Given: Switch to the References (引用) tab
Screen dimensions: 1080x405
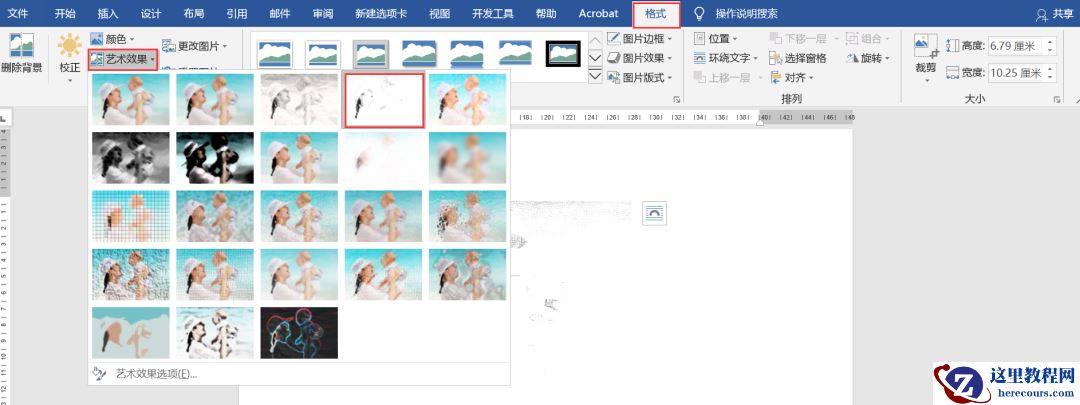Looking at the screenshot, I should 237,14.
